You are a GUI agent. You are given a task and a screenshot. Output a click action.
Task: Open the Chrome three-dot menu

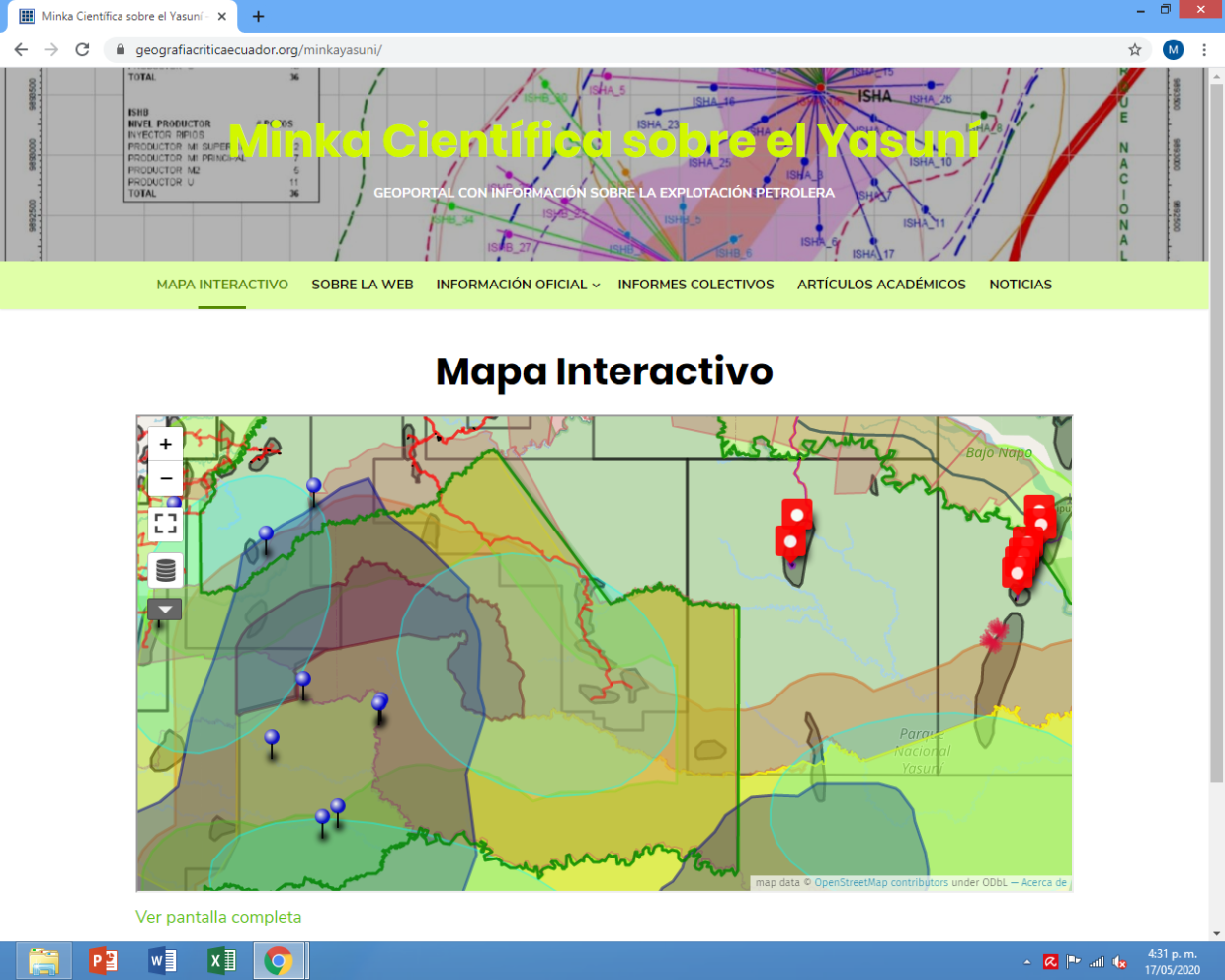click(1204, 50)
